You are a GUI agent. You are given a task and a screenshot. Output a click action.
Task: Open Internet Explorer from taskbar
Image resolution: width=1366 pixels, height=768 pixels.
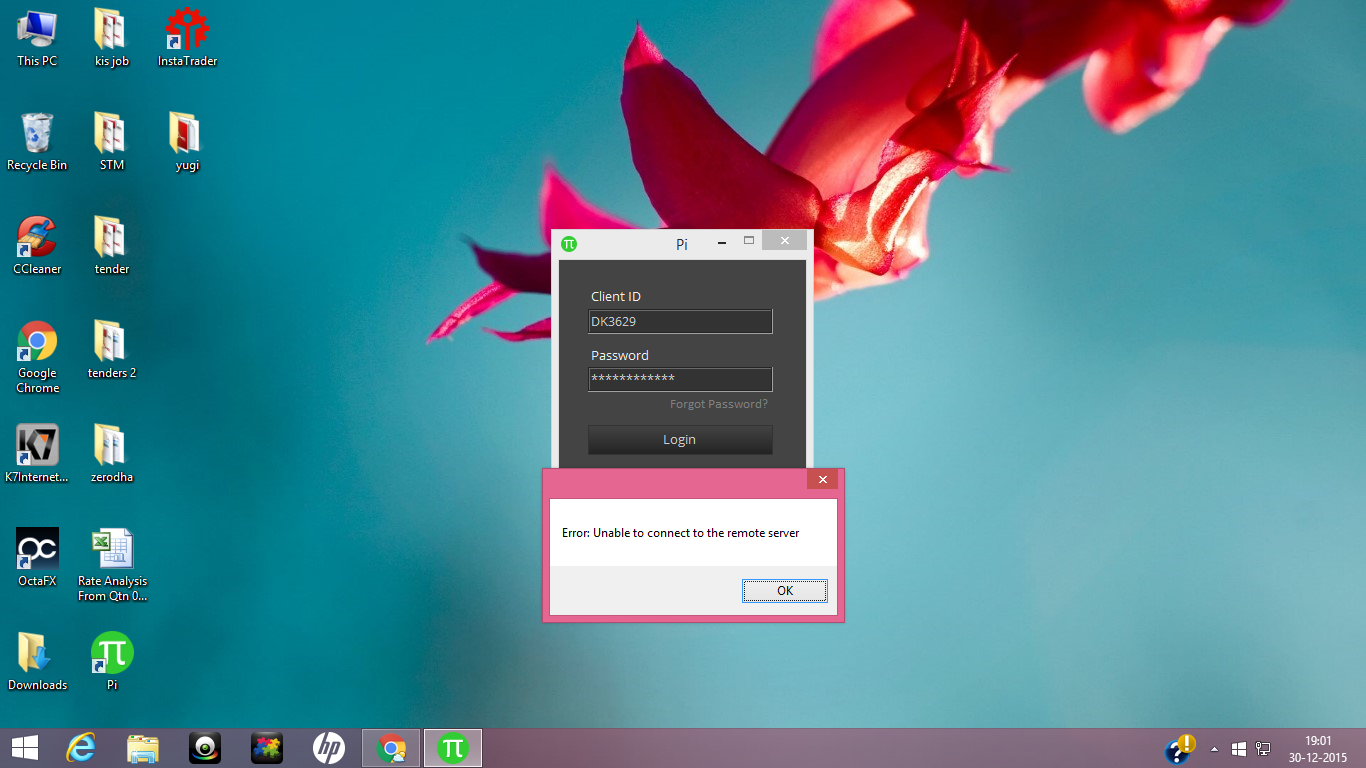[81, 748]
